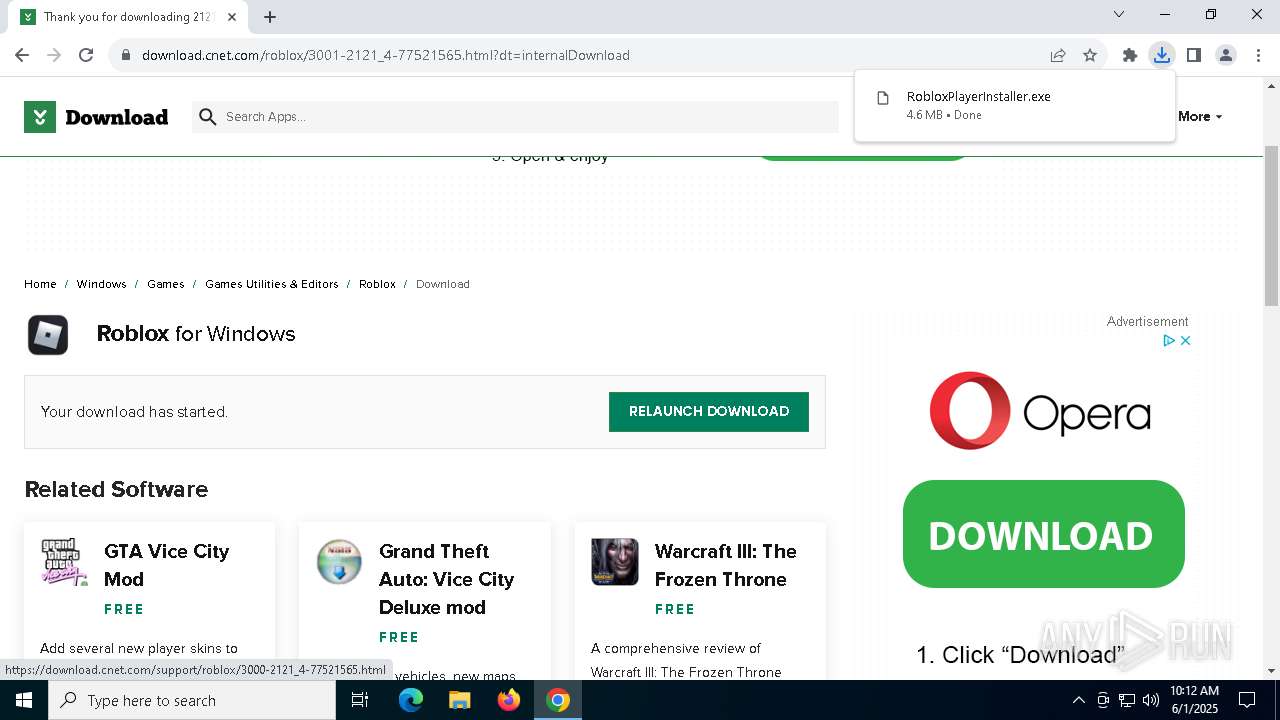The height and width of the screenshot is (720, 1280).
Task: Click the Search Apps input field
Action: [x=515, y=117]
